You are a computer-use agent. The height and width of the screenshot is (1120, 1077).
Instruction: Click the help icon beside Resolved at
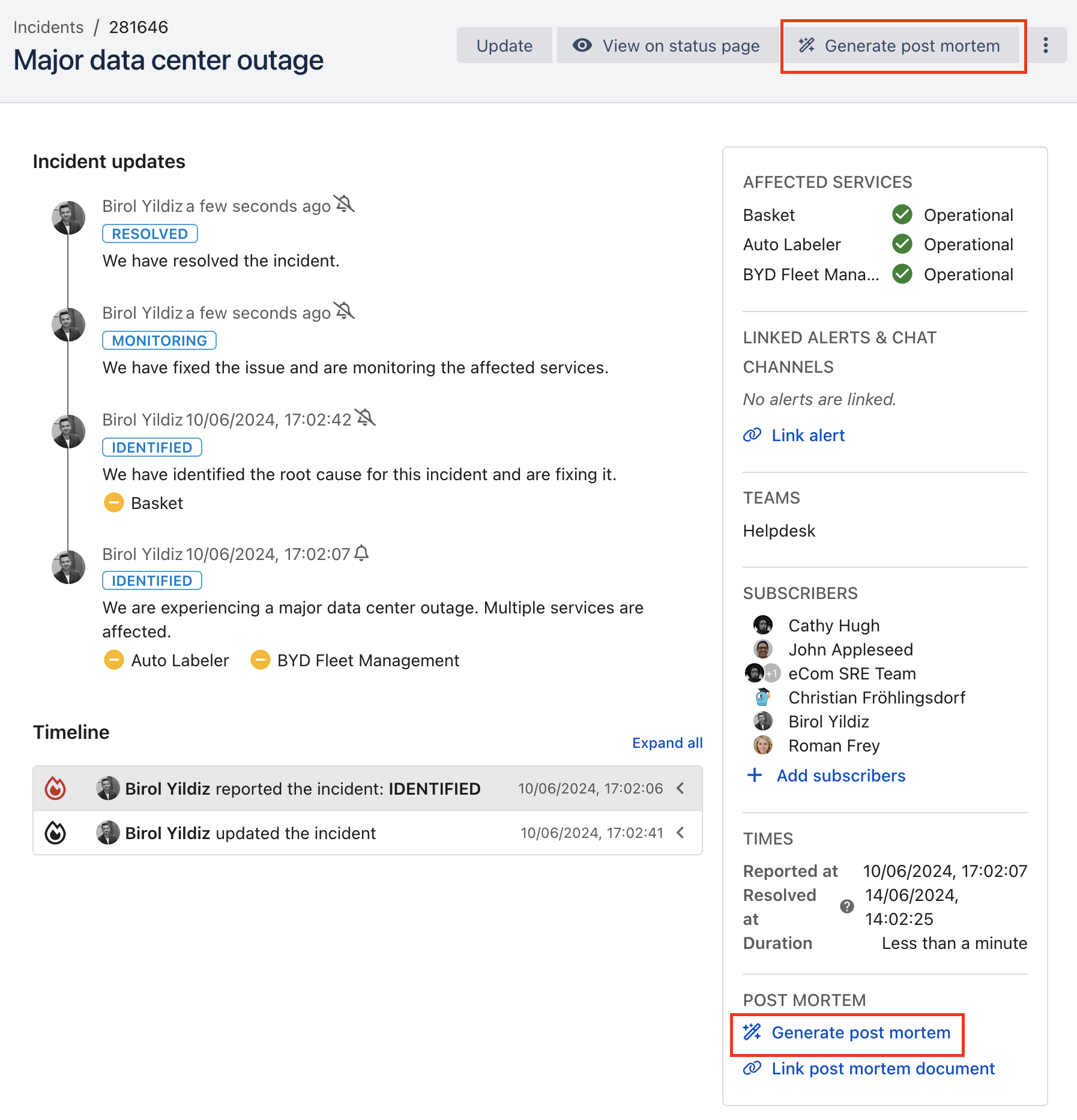(x=846, y=906)
